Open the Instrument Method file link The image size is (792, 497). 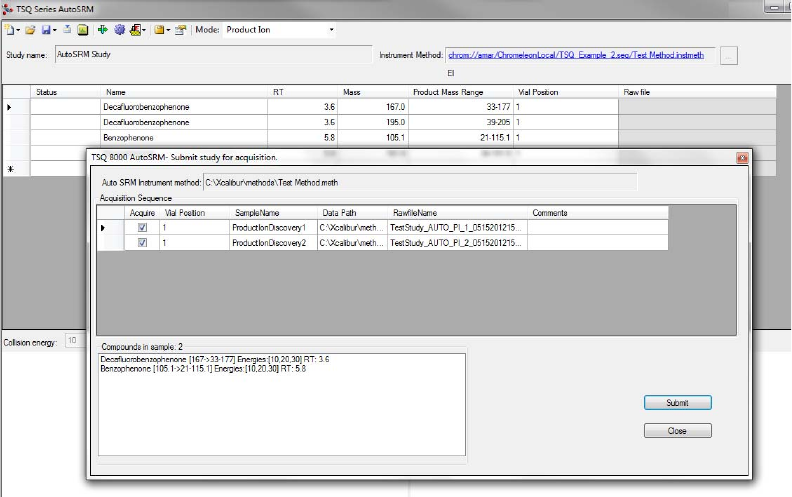pyautogui.click(x=575, y=55)
